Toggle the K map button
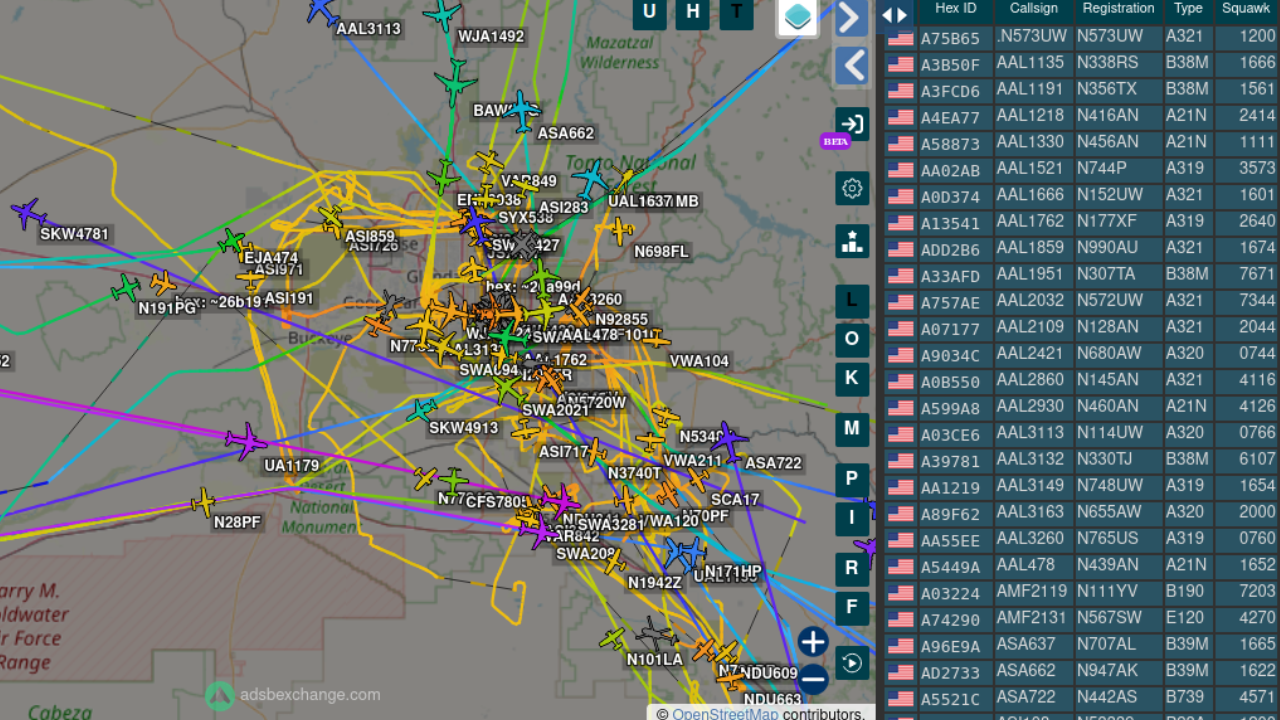Image resolution: width=1280 pixels, height=720 pixels. click(852, 378)
